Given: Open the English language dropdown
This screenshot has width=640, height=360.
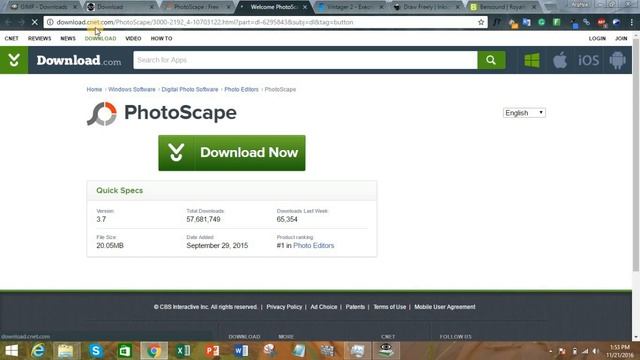Looking at the screenshot, I should click(524, 113).
